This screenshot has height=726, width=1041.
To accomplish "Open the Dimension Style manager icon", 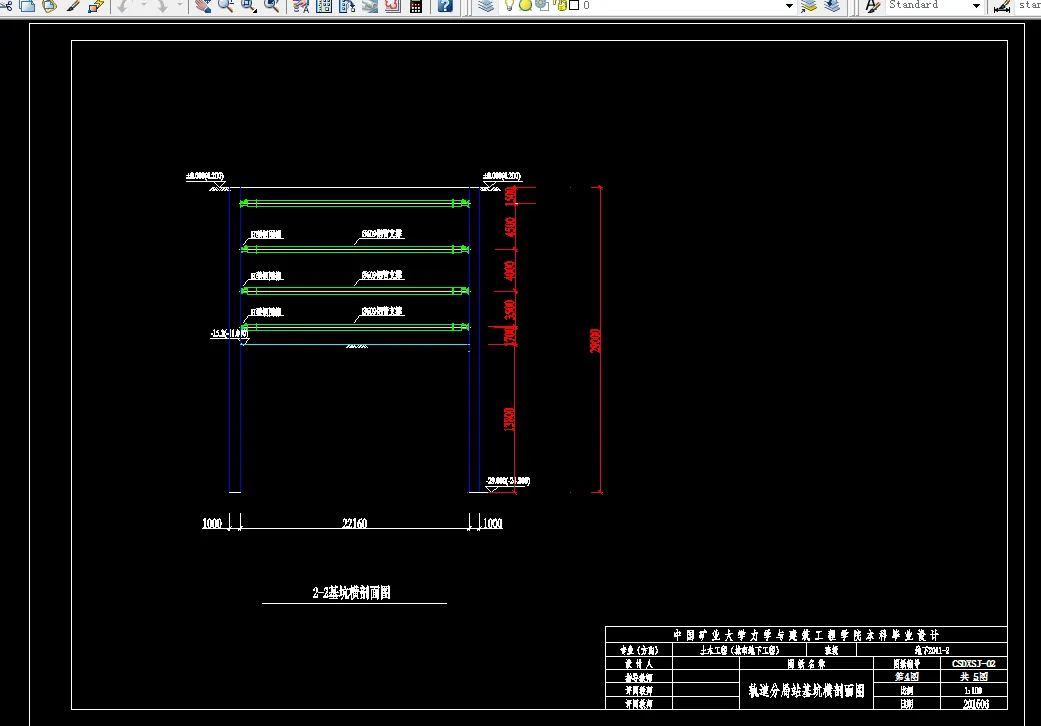I will pos(1002,6).
